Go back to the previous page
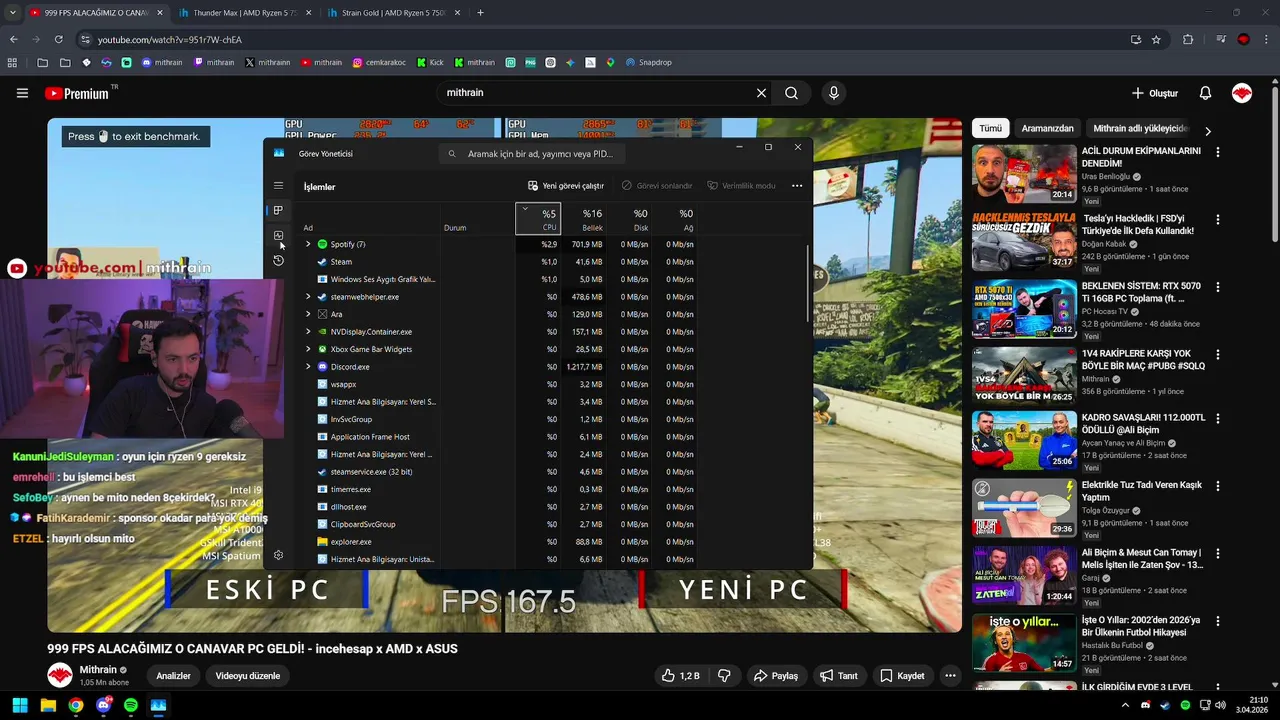The width and height of the screenshot is (1280, 720). (13, 39)
